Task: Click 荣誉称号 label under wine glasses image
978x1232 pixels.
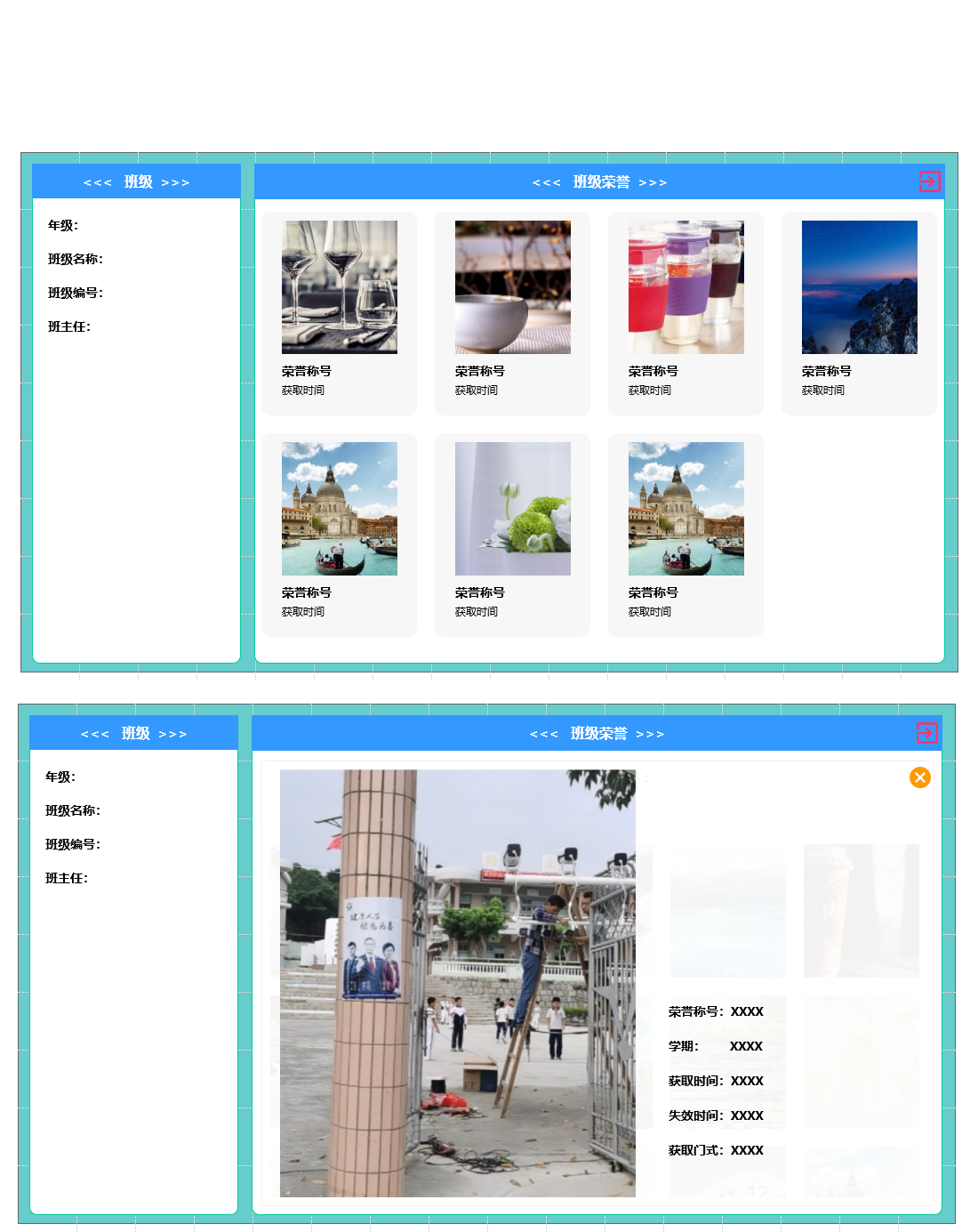Action: [x=307, y=371]
